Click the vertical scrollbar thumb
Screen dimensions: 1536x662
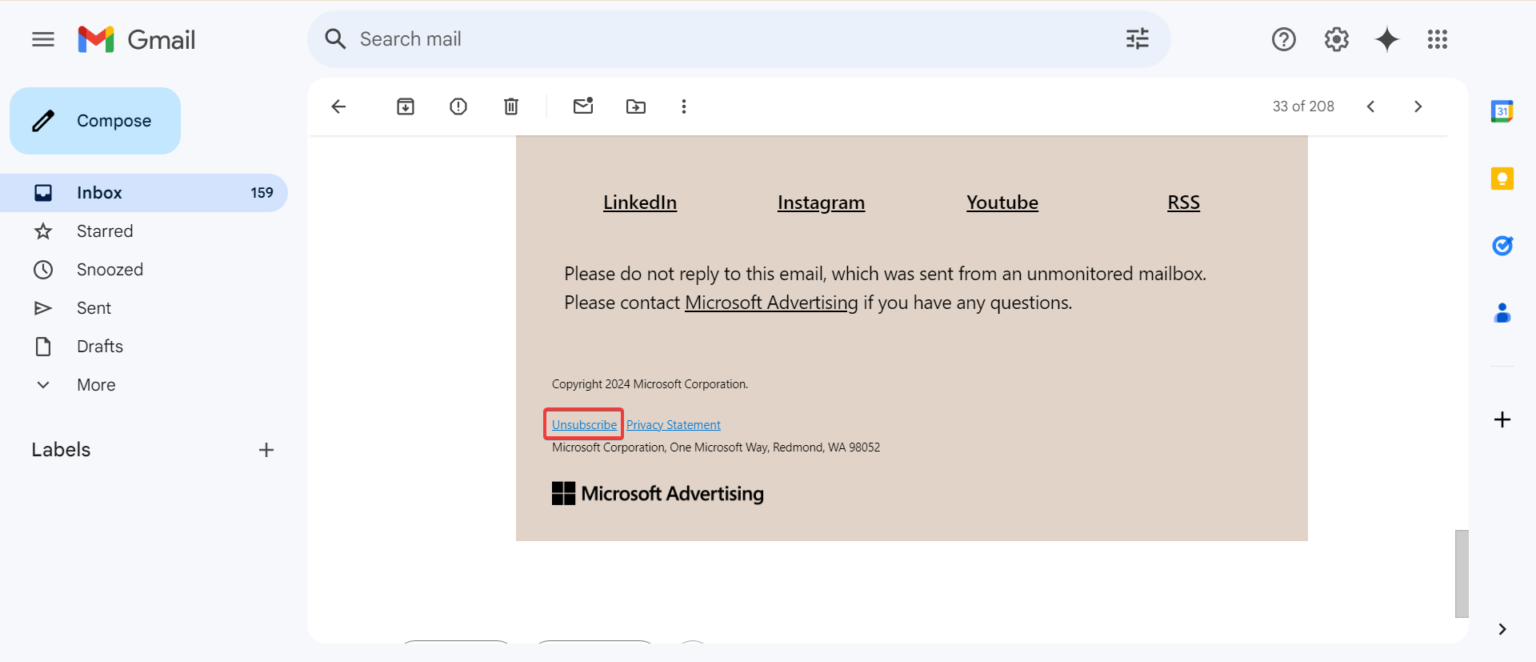point(1461,573)
